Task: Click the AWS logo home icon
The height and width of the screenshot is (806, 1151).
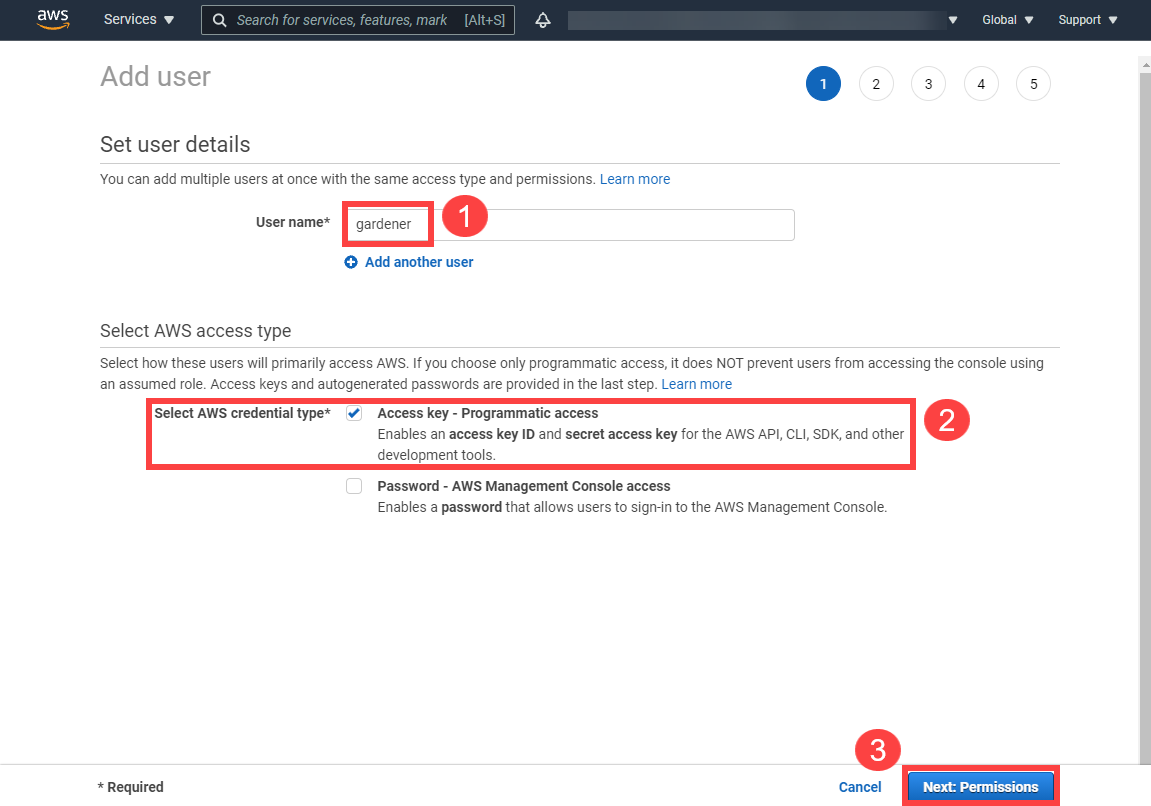Action: click(53, 20)
